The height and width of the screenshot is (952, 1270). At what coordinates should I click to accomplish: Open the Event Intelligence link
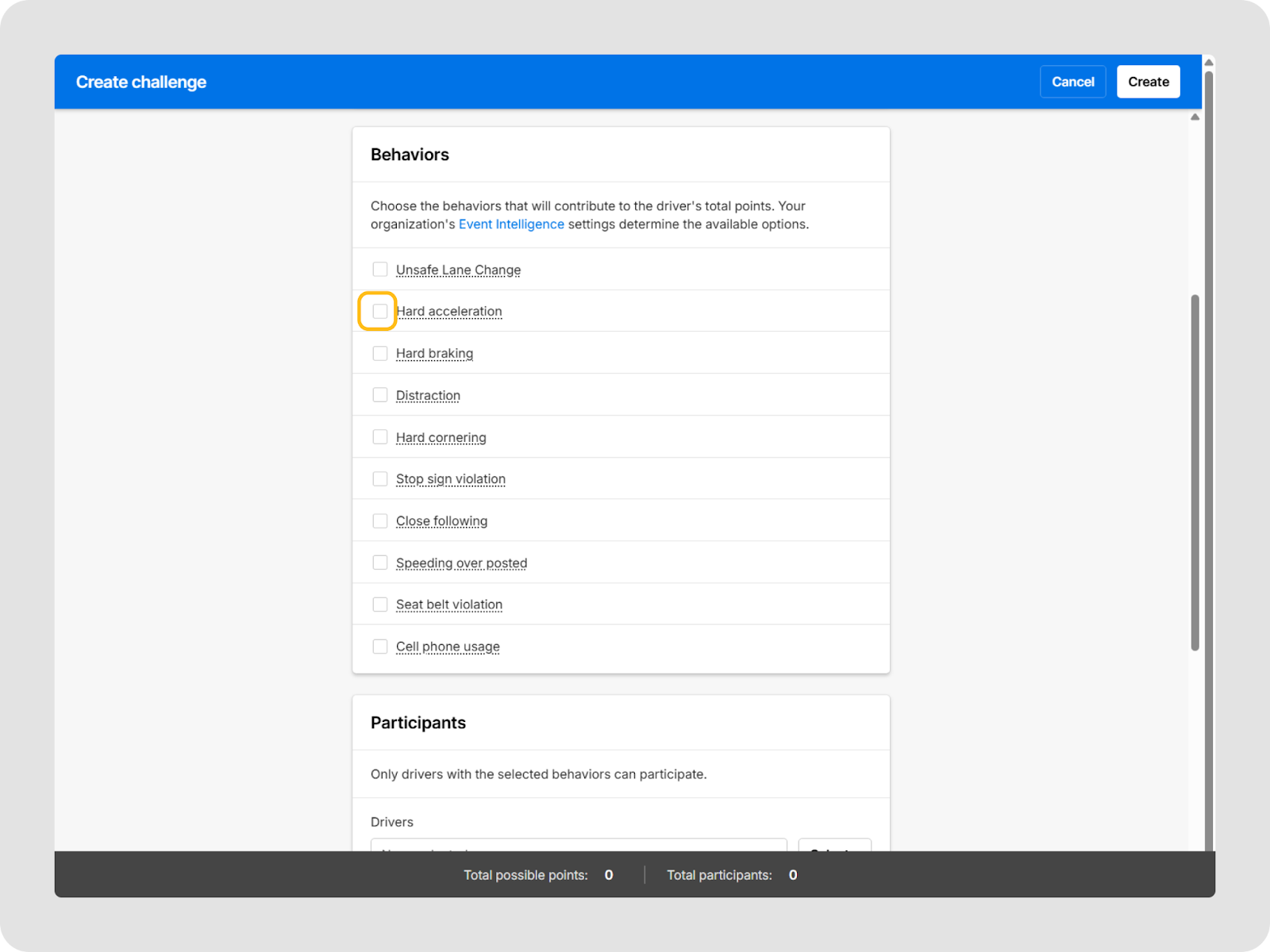click(x=511, y=225)
